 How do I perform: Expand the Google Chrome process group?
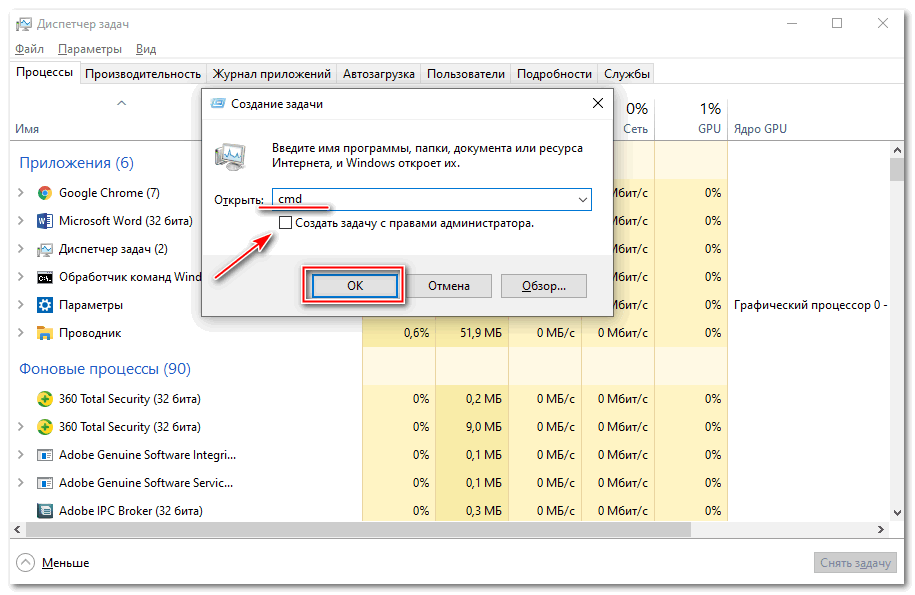click(22, 193)
